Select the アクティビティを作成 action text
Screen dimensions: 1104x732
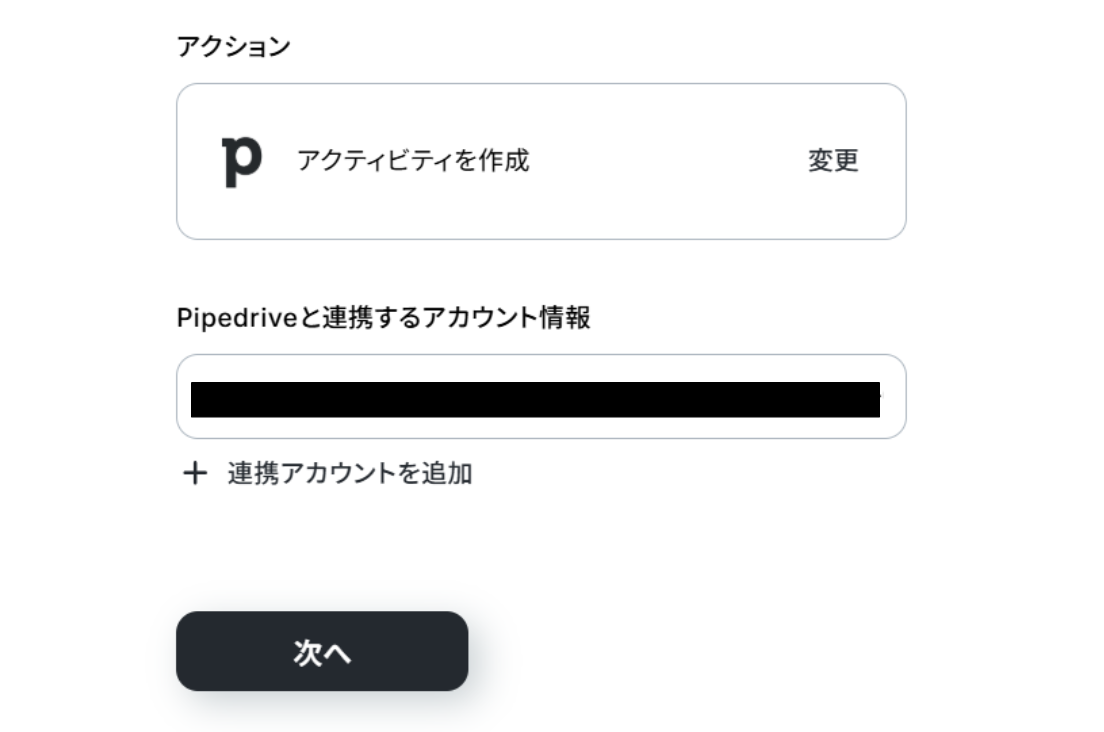[413, 160]
